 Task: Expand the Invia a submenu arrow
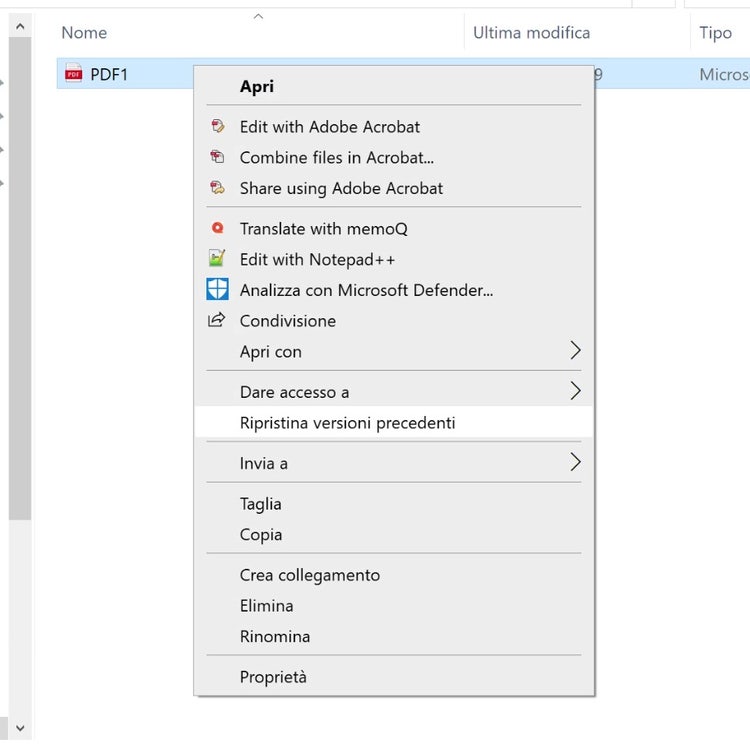click(x=575, y=462)
